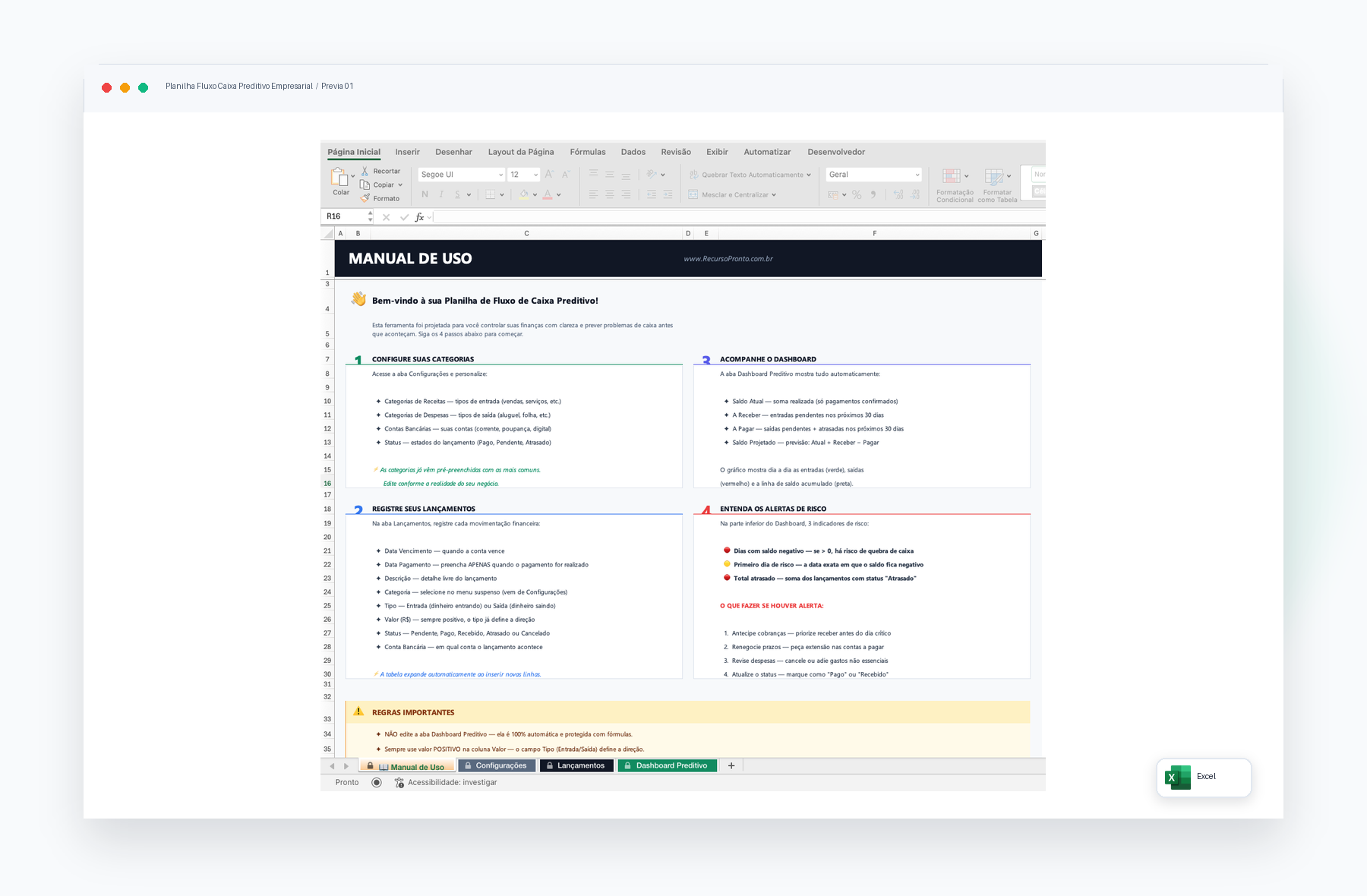This screenshot has height=896, width=1367.
Task: Open Formatar como Tabela
Action: tap(997, 185)
